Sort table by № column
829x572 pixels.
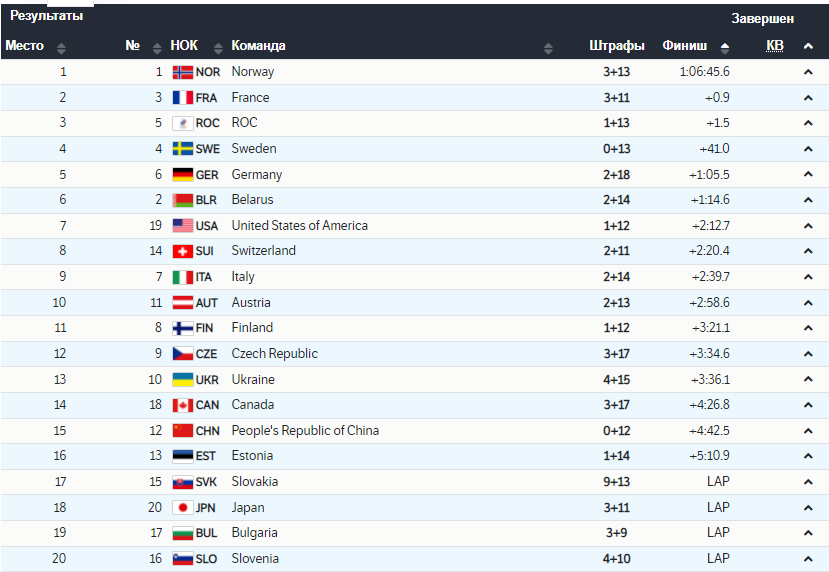click(x=157, y=47)
